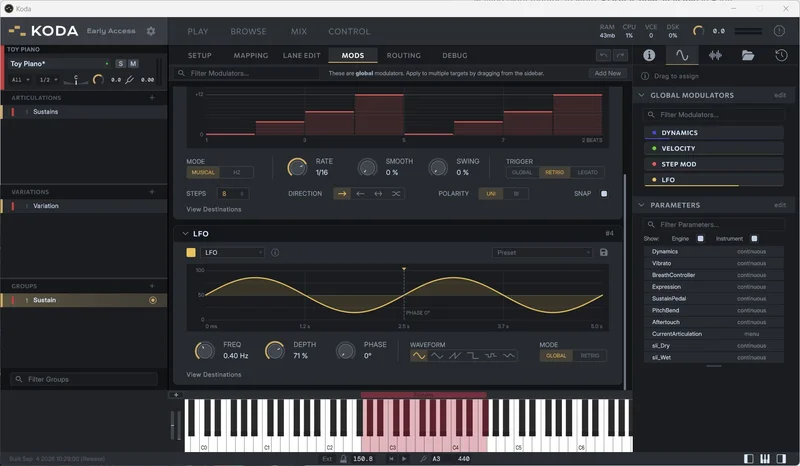Open the info sidebar tab

click(649, 55)
